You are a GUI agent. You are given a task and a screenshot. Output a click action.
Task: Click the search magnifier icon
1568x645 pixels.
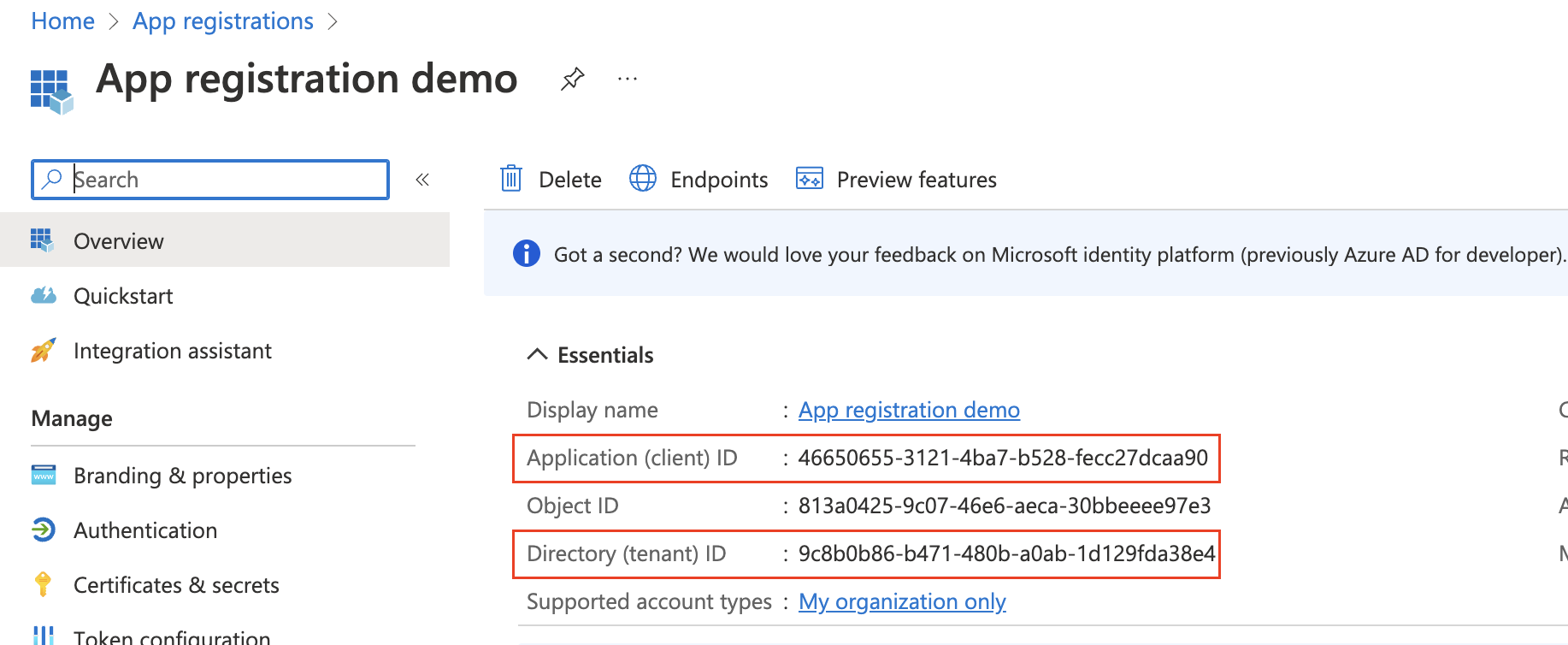point(52,179)
